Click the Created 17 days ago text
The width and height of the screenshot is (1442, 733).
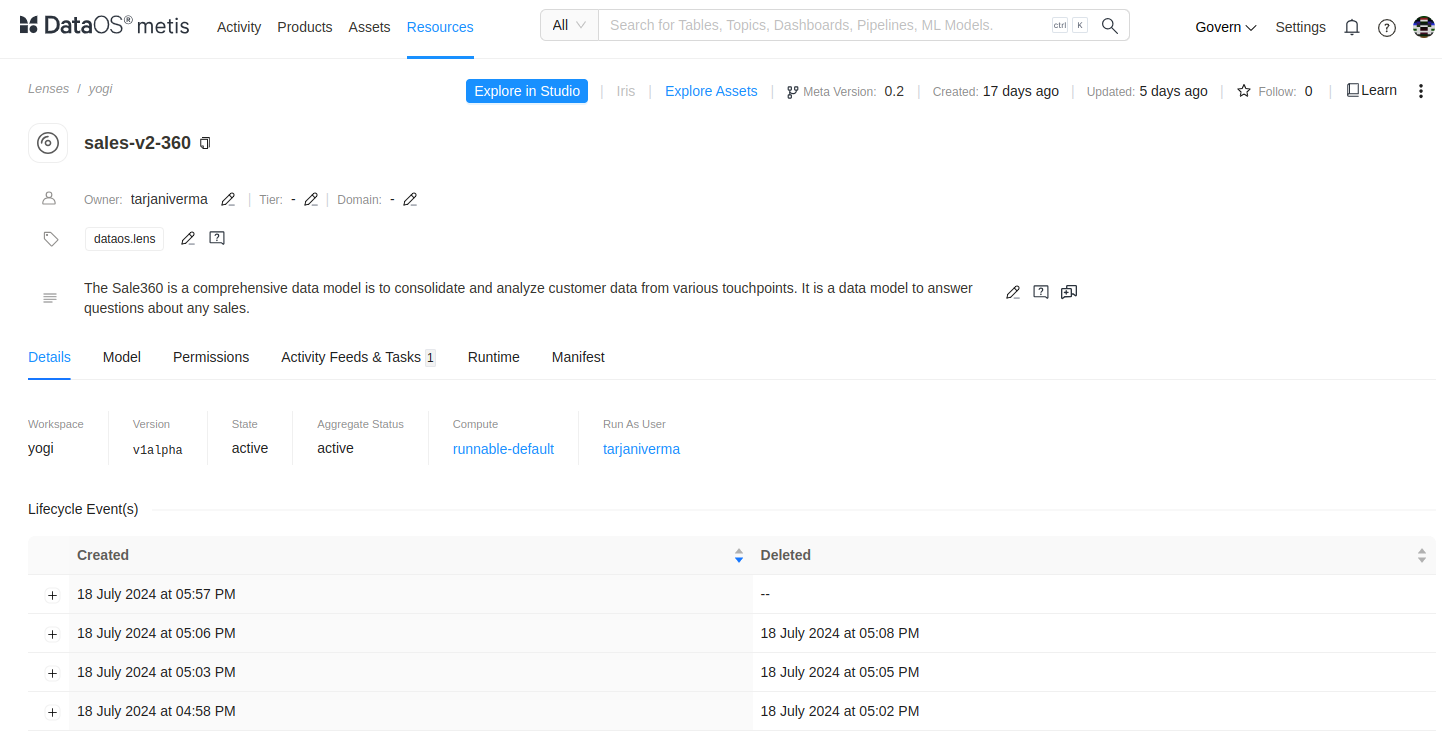pos(995,91)
